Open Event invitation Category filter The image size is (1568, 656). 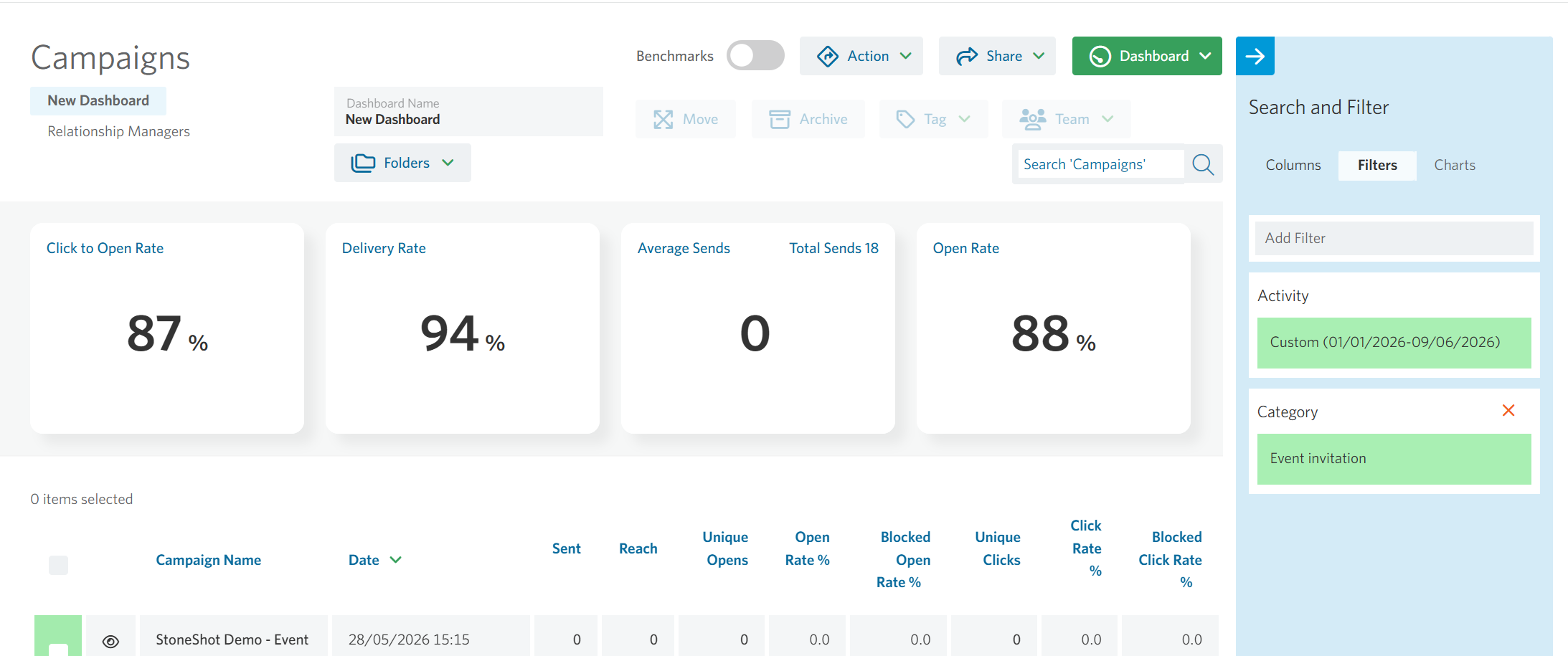coord(1394,459)
